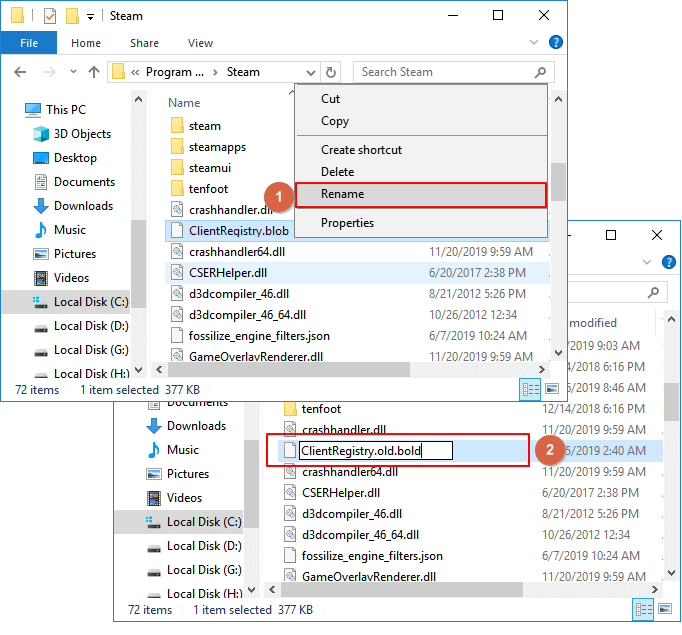
Task: Choose Delete from the context menu
Action: coord(337,172)
